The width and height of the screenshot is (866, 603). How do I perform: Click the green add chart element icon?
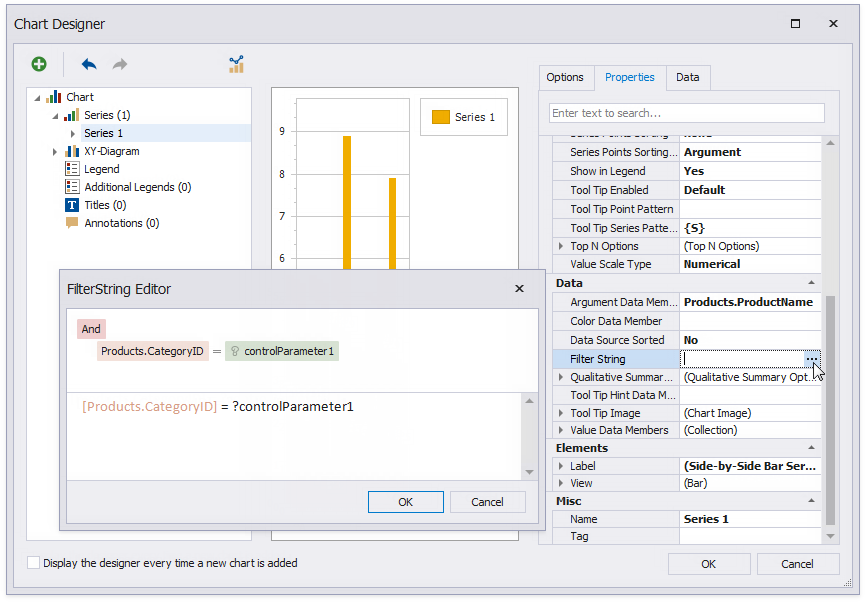38,64
